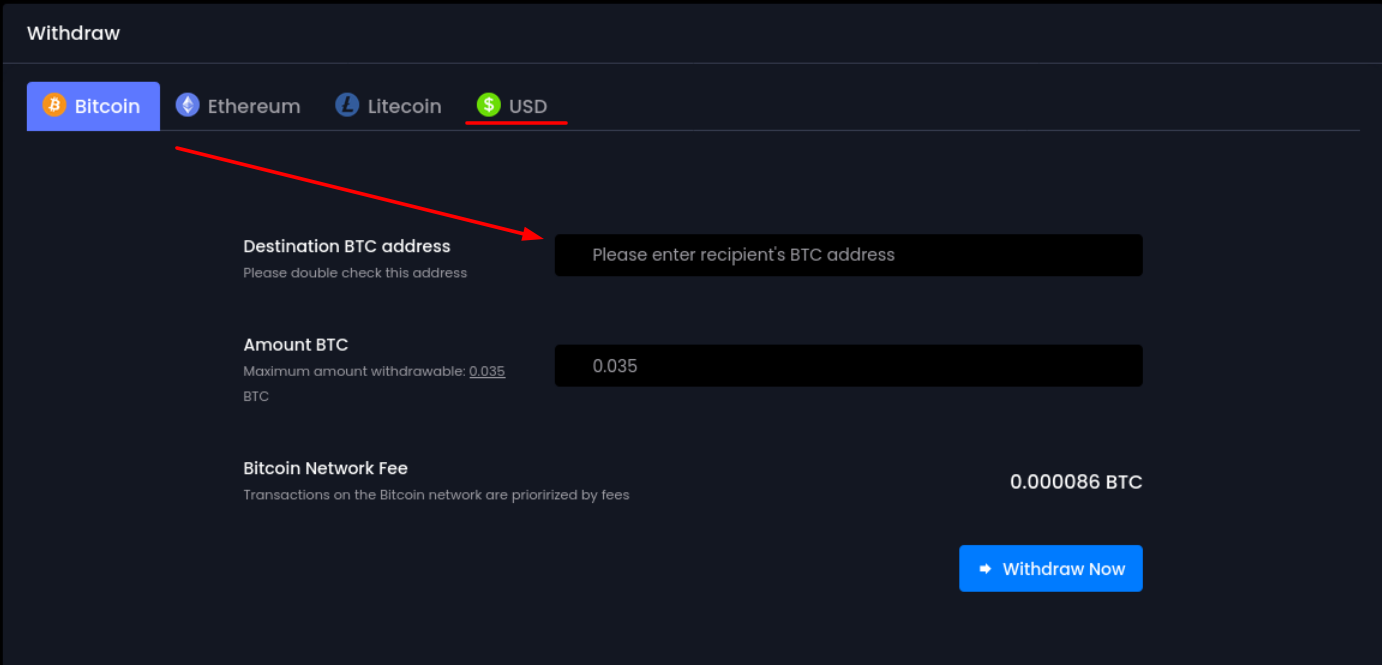Select the Litecoin tab
The width and height of the screenshot is (1382, 665).
pos(404,106)
